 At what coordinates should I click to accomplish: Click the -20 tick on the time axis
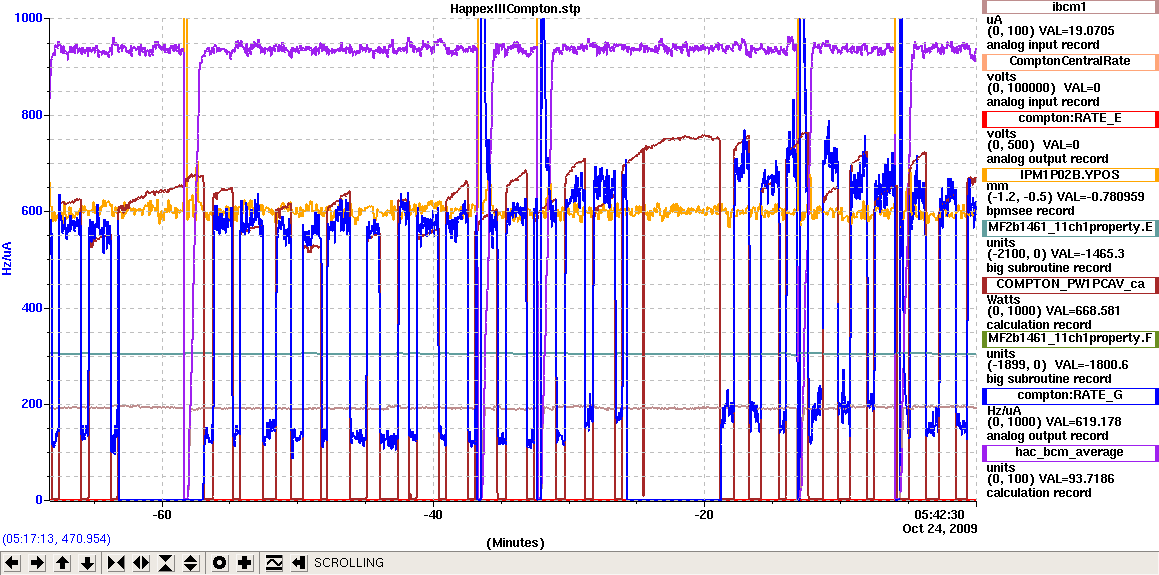pos(704,514)
